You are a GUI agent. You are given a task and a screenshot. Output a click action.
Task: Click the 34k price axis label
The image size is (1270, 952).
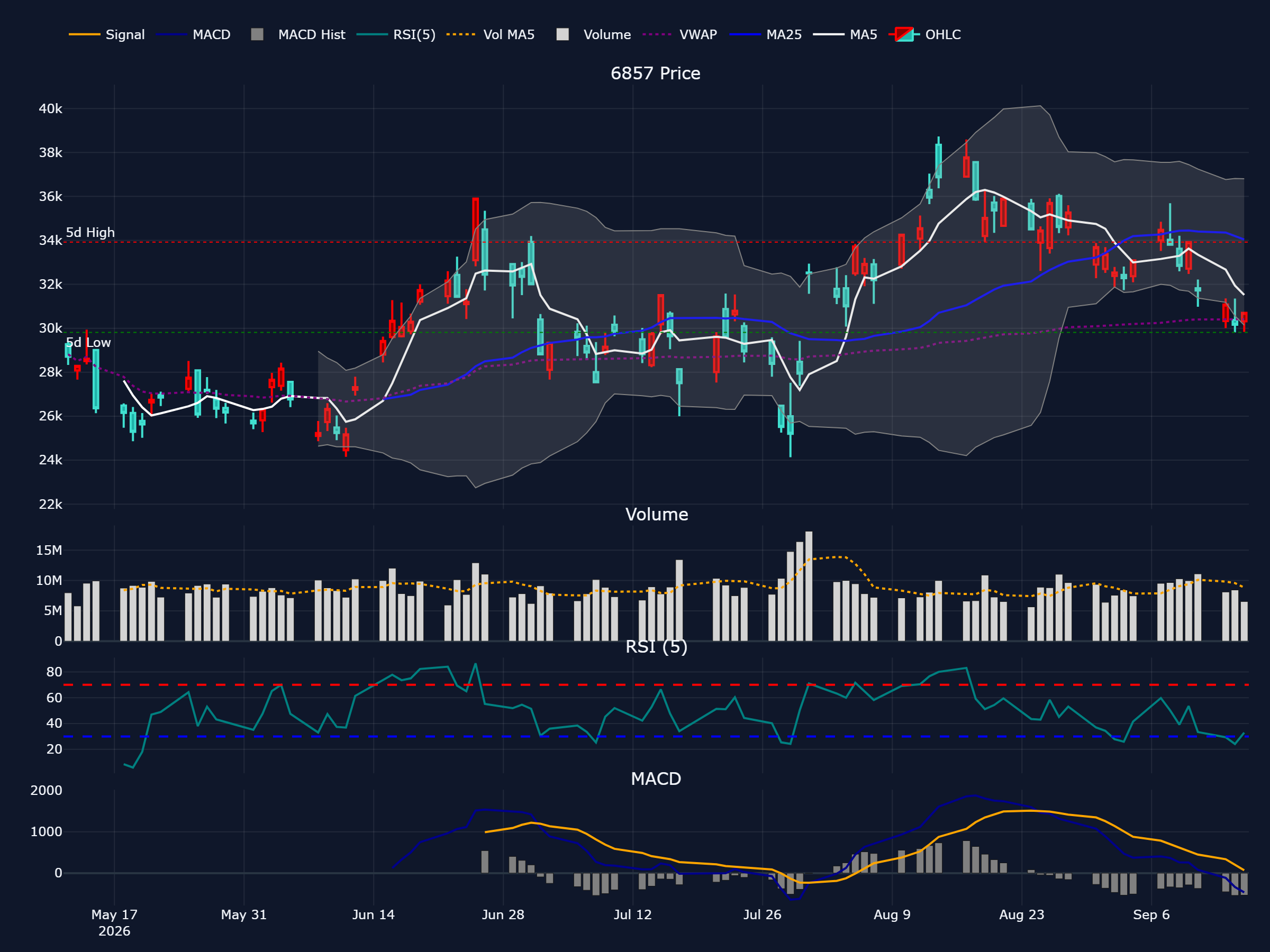coord(50,241)
